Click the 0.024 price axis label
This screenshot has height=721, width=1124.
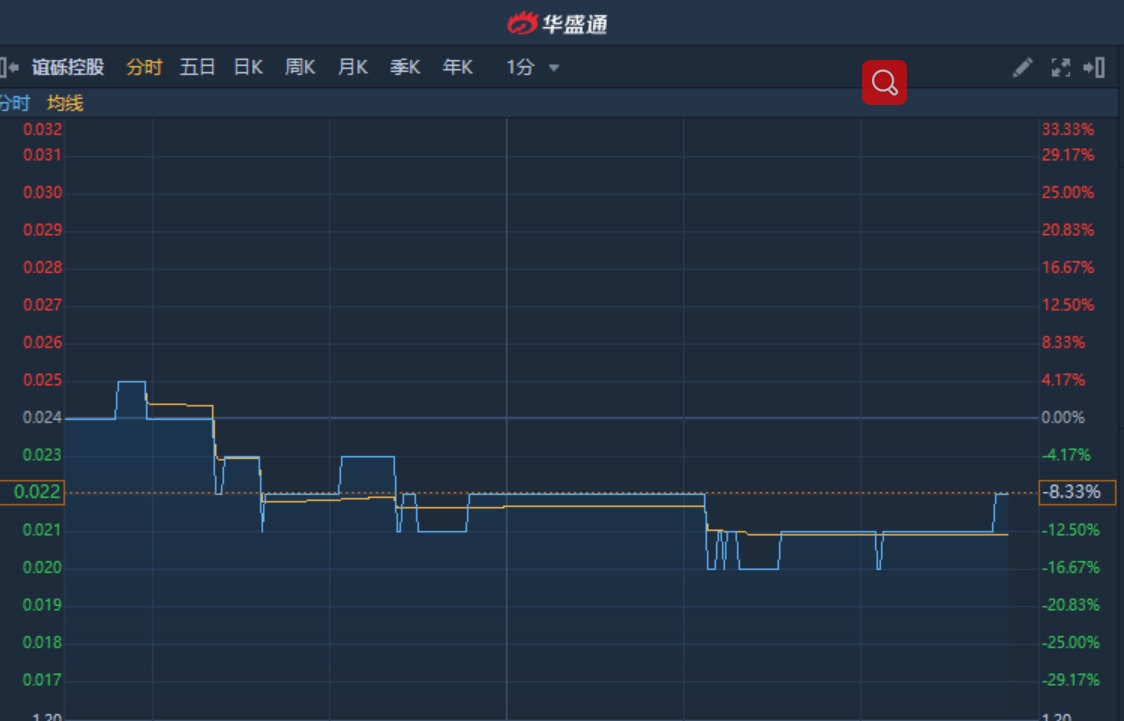coord(42,418)
